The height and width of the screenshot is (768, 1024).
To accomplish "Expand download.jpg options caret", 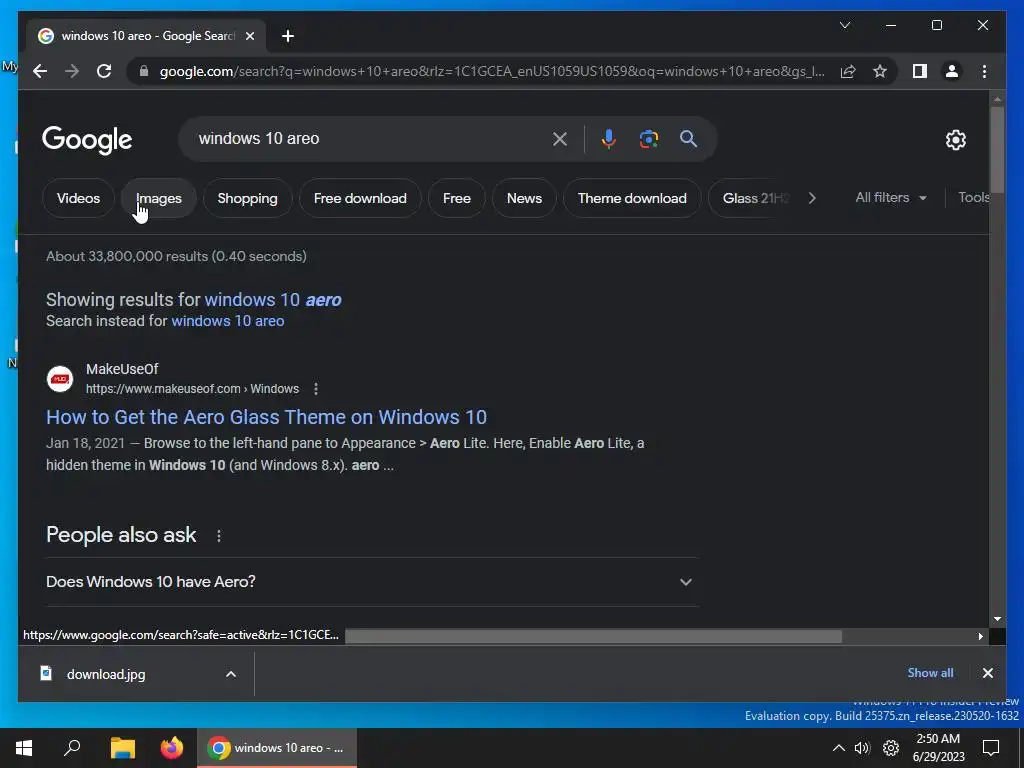I will (231, 674).
